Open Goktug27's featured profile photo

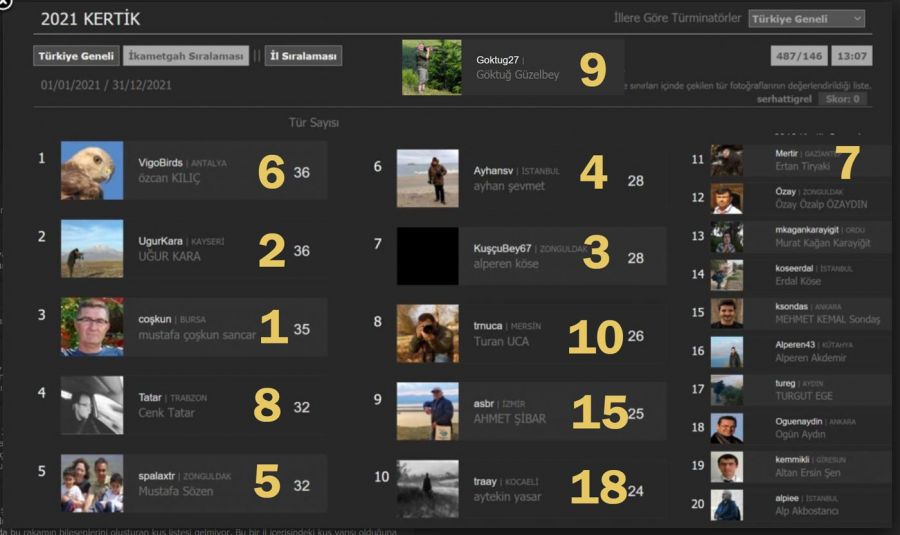tap(432, 67)
